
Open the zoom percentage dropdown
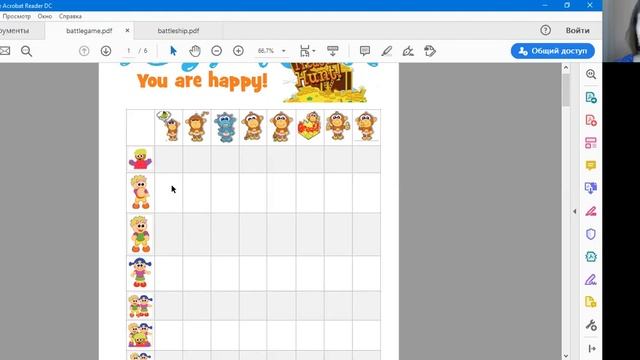pos(284,51)
